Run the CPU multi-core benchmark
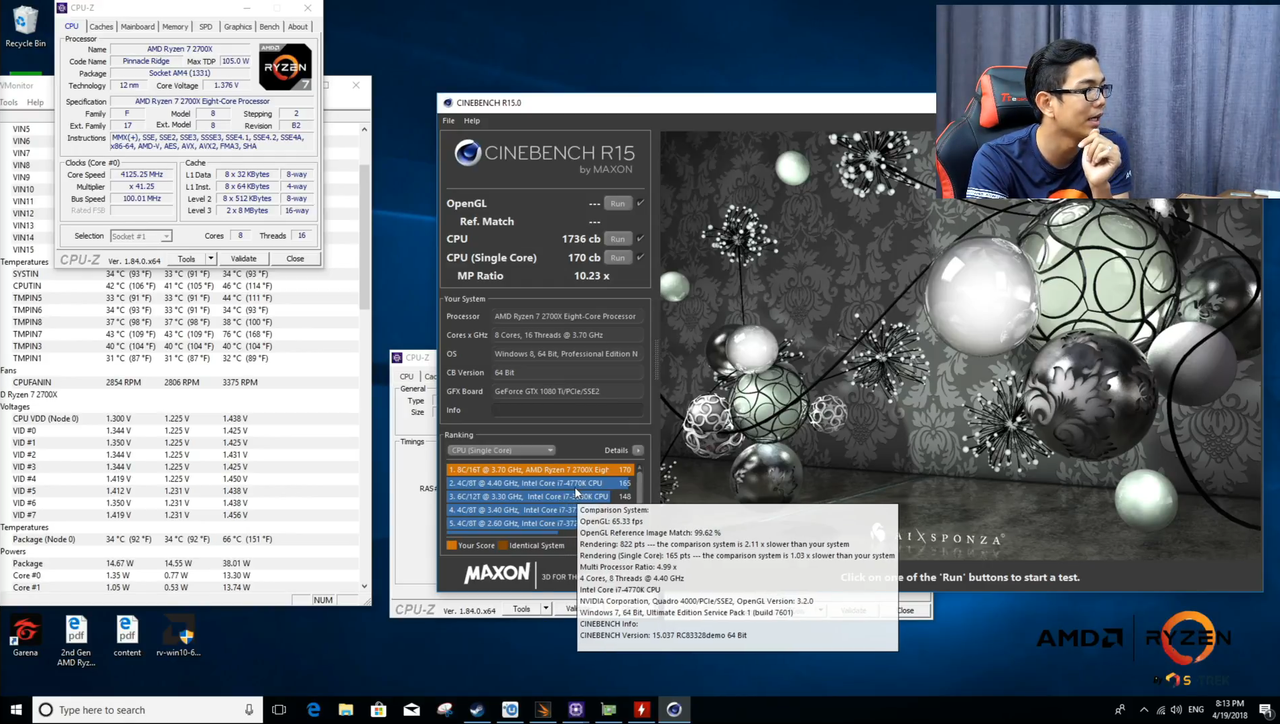The height and width of the screenshot is (724, 1280). [618, 239]
